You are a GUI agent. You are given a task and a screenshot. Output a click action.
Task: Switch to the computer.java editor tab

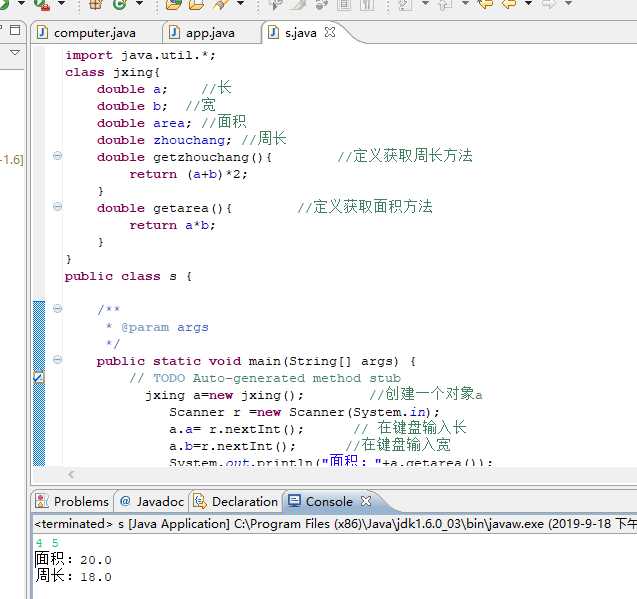coord(95,33)
